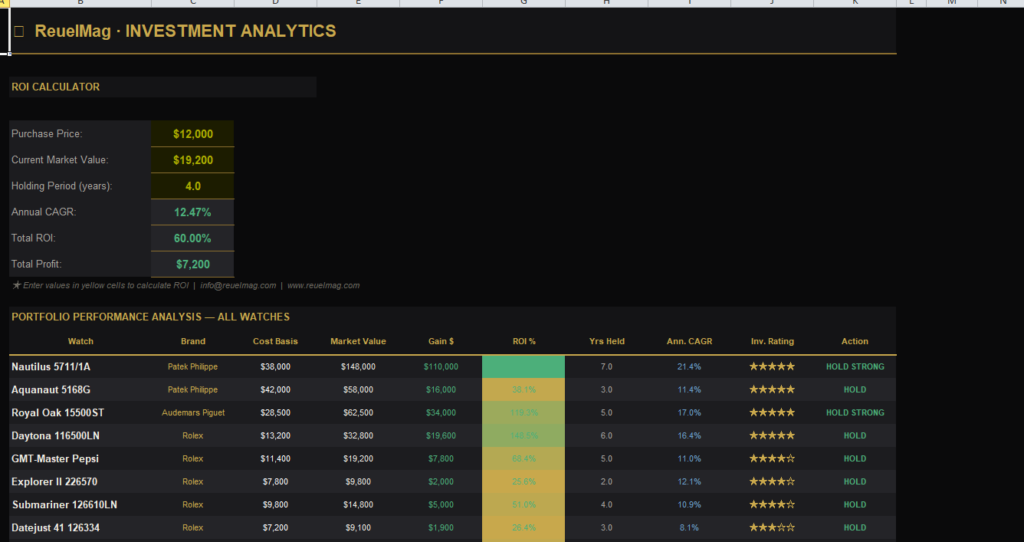
Task: Select the Royal Oak 119.3% ROI cell
Action: coord(524,413)
